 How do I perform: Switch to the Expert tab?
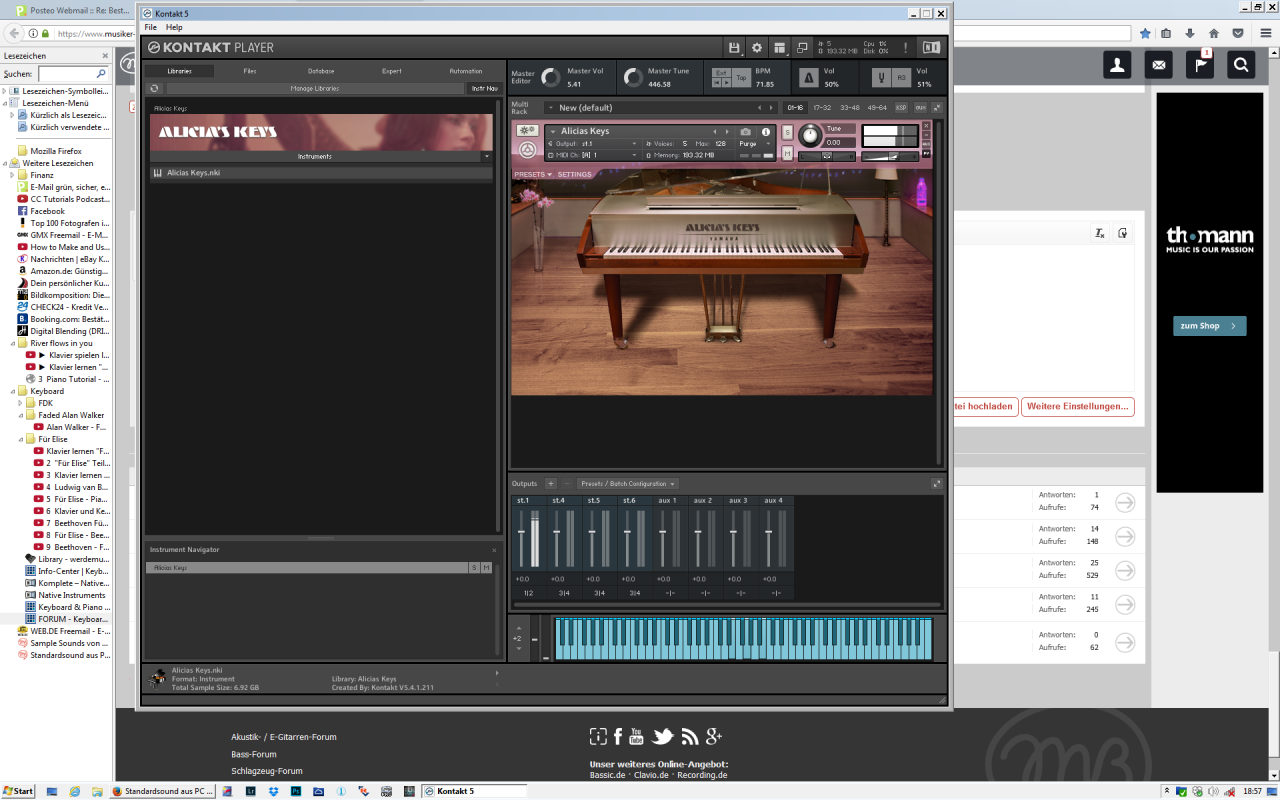[392, 71]
